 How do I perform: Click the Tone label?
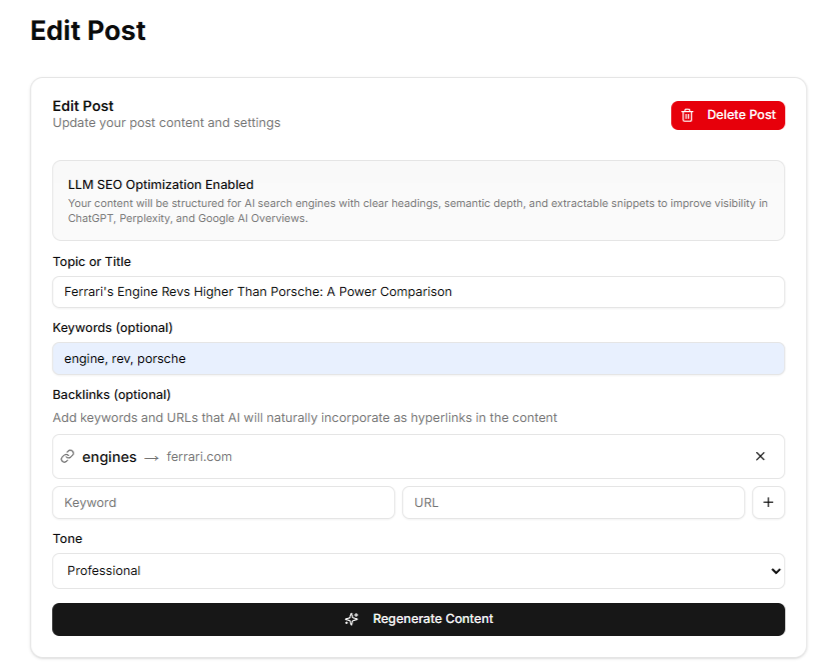[67, 539]
